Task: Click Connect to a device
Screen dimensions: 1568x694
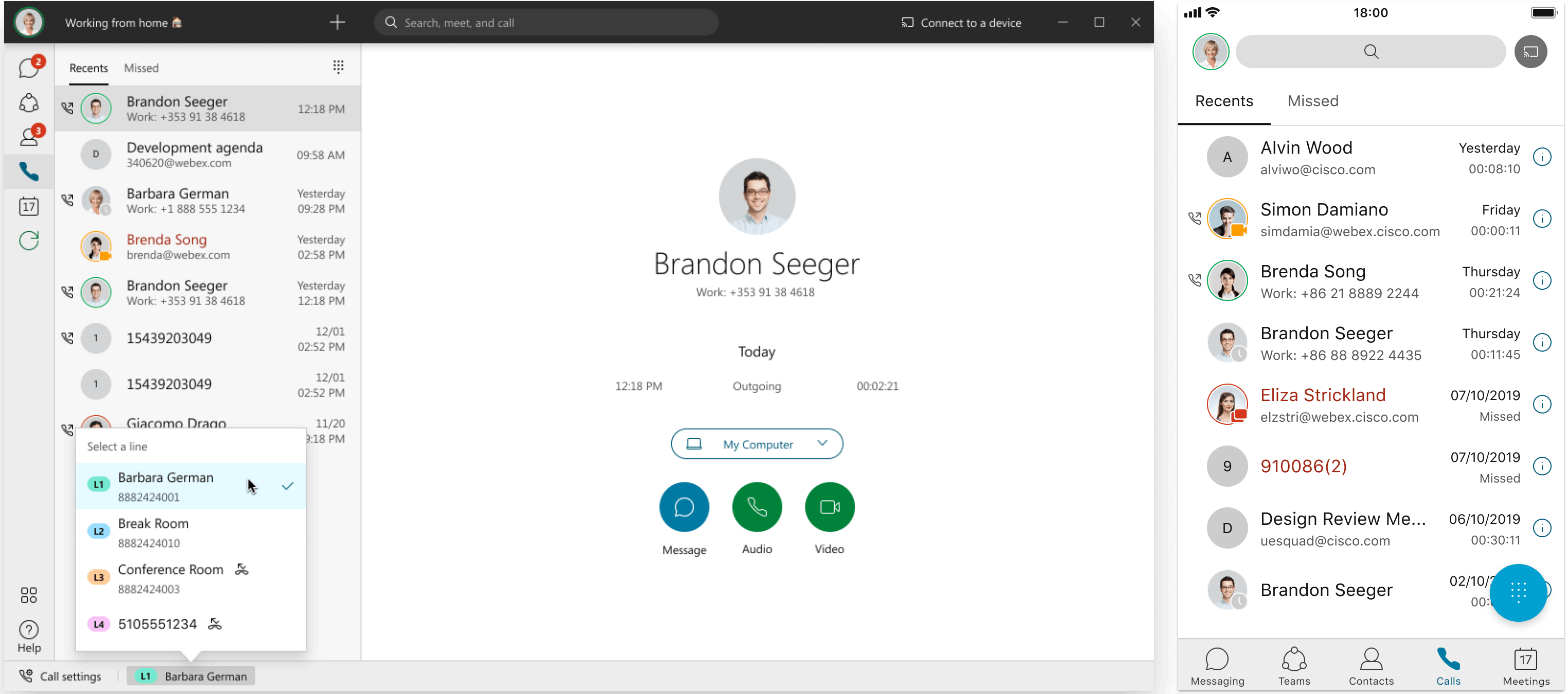Action: click(x=961, y=22)
